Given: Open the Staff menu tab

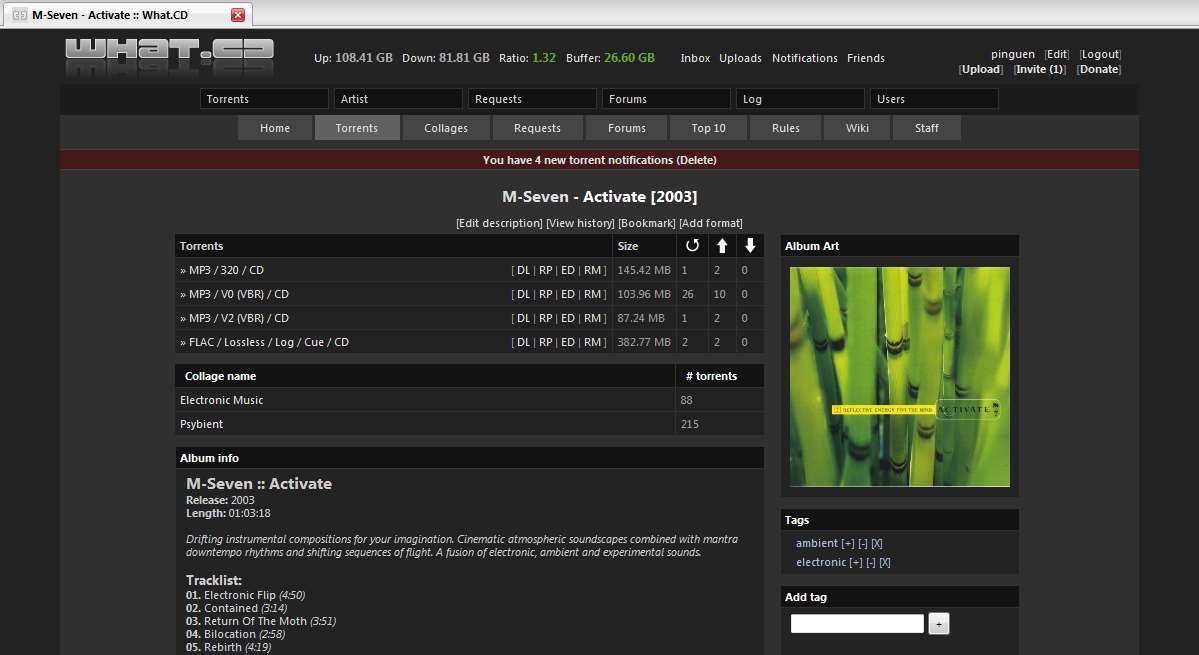Looking at the screenshot, I should click(x=927, y=128).
